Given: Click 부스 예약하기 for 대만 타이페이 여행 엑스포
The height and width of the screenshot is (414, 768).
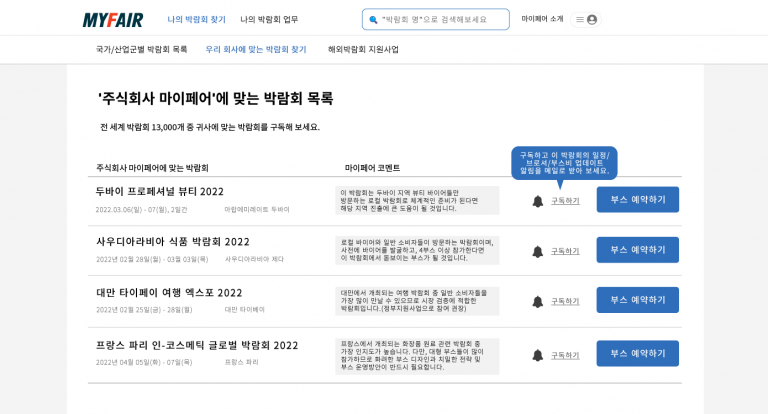Looking at the screenshot, I should [637, 300].
